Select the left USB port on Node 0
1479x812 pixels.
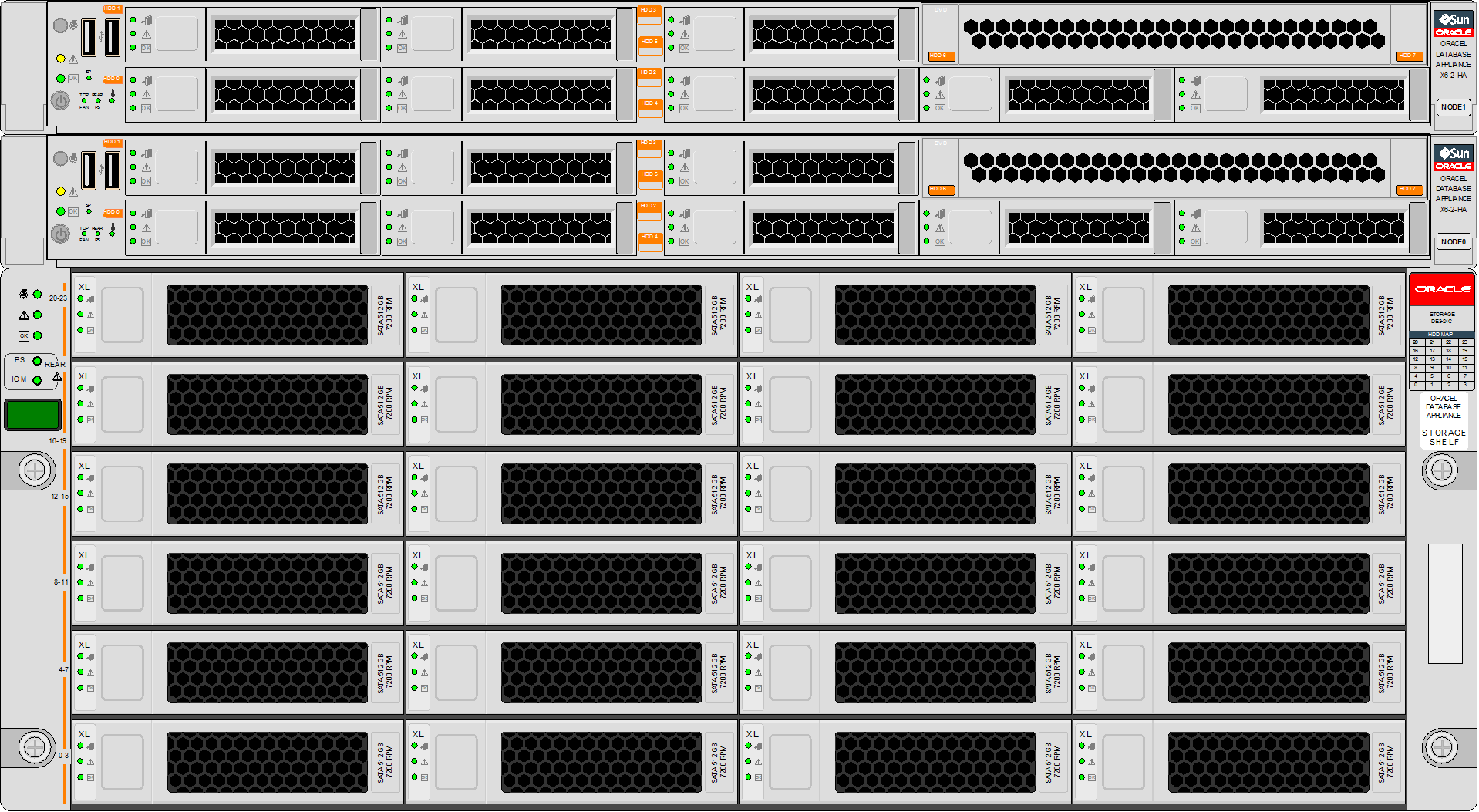click(x=89, y=170)
